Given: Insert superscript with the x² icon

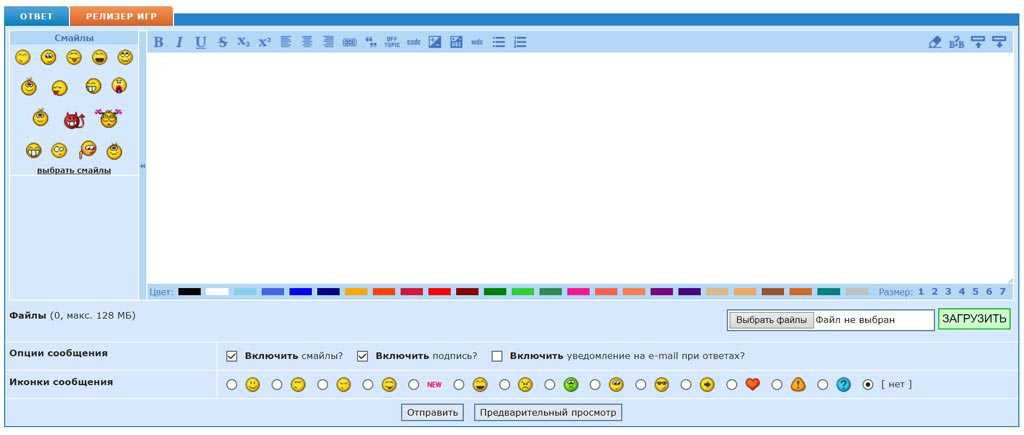Looking at the screenshot, I should [x=264, y=42].
